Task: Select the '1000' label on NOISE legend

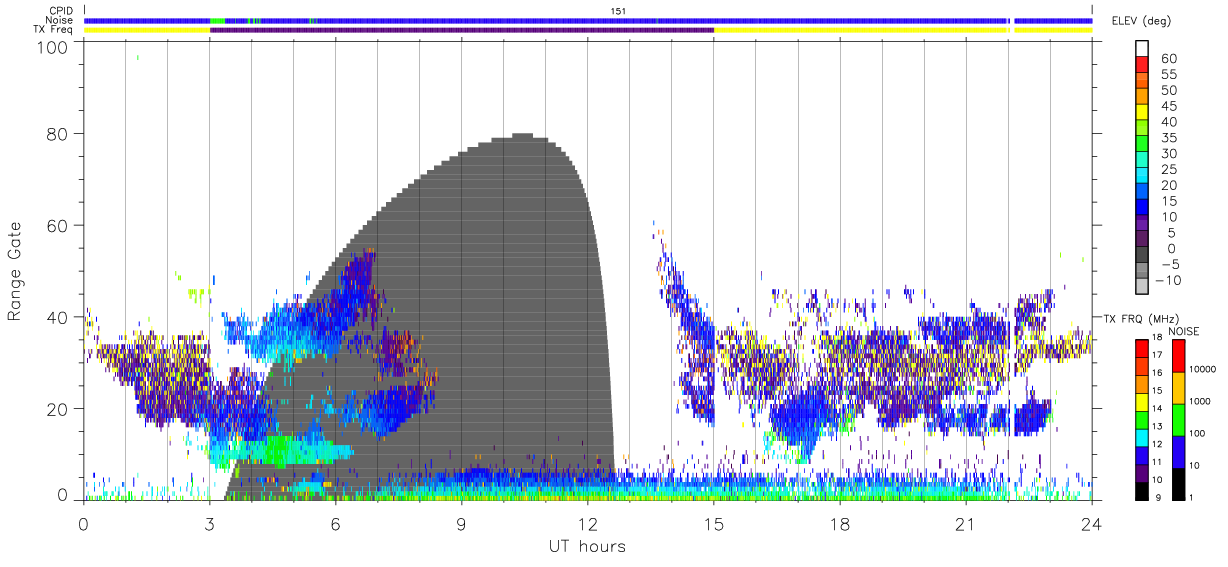Action: pyautogui.click(x=1201, y=401)
